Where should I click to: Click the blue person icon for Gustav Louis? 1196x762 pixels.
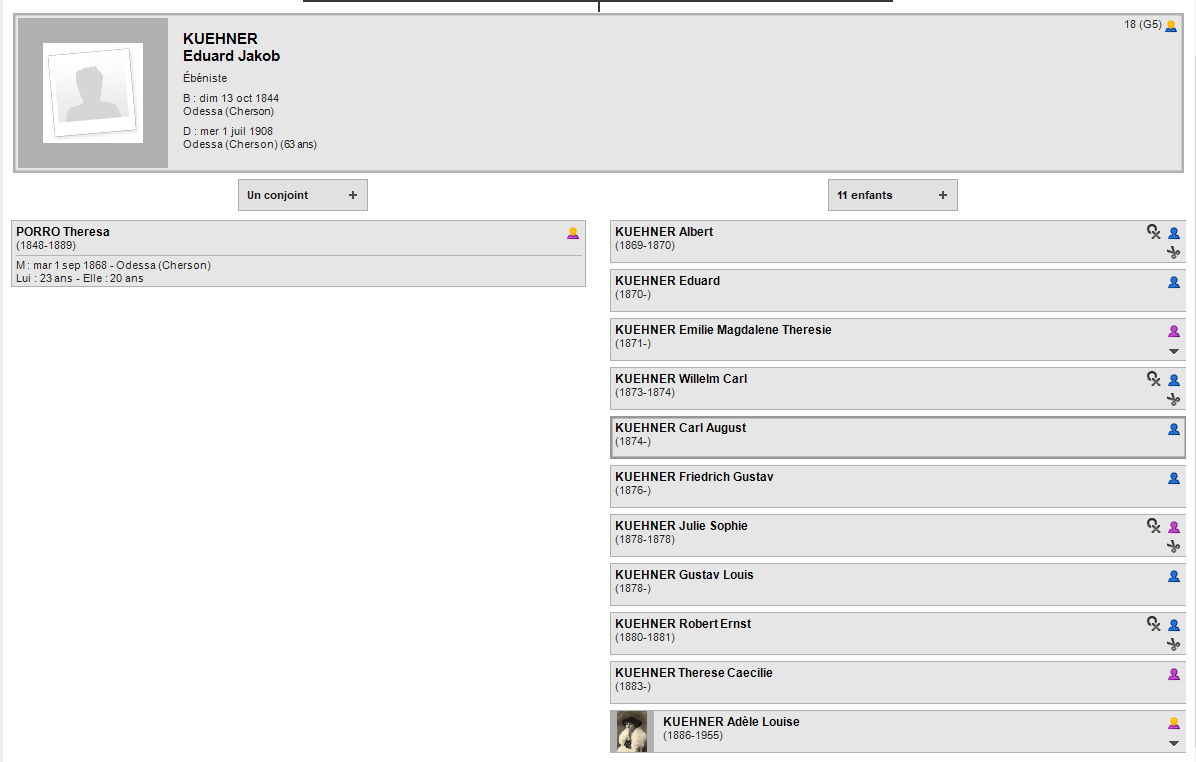(1174, 576)
